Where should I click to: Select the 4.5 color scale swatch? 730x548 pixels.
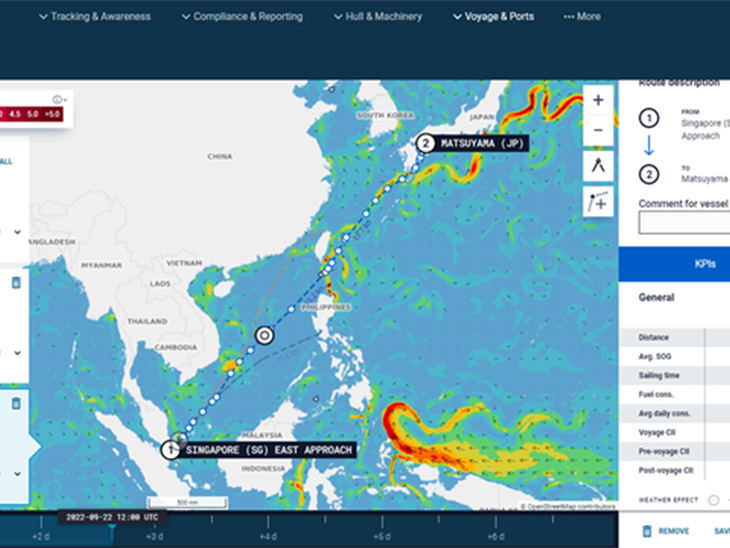[x=14, y=114]
